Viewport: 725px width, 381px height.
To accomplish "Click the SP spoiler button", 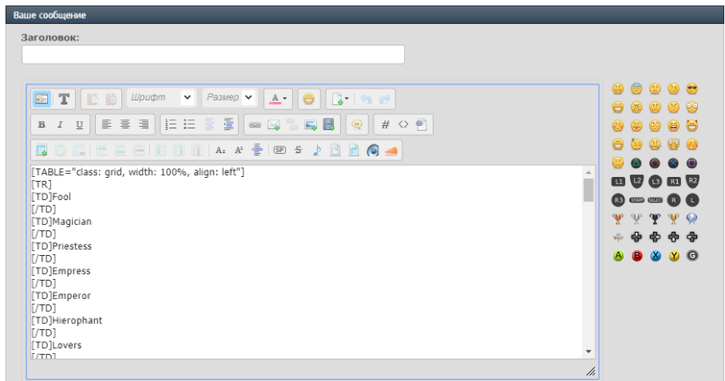I will pos(280,150).
